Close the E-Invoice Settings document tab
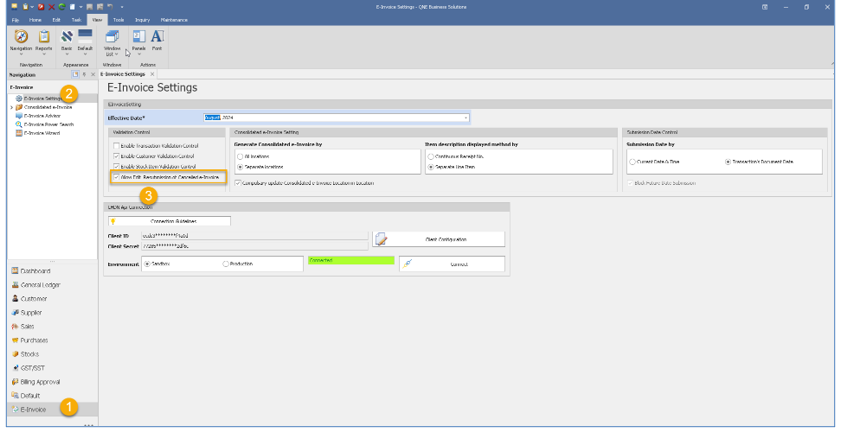 (152, 74)
